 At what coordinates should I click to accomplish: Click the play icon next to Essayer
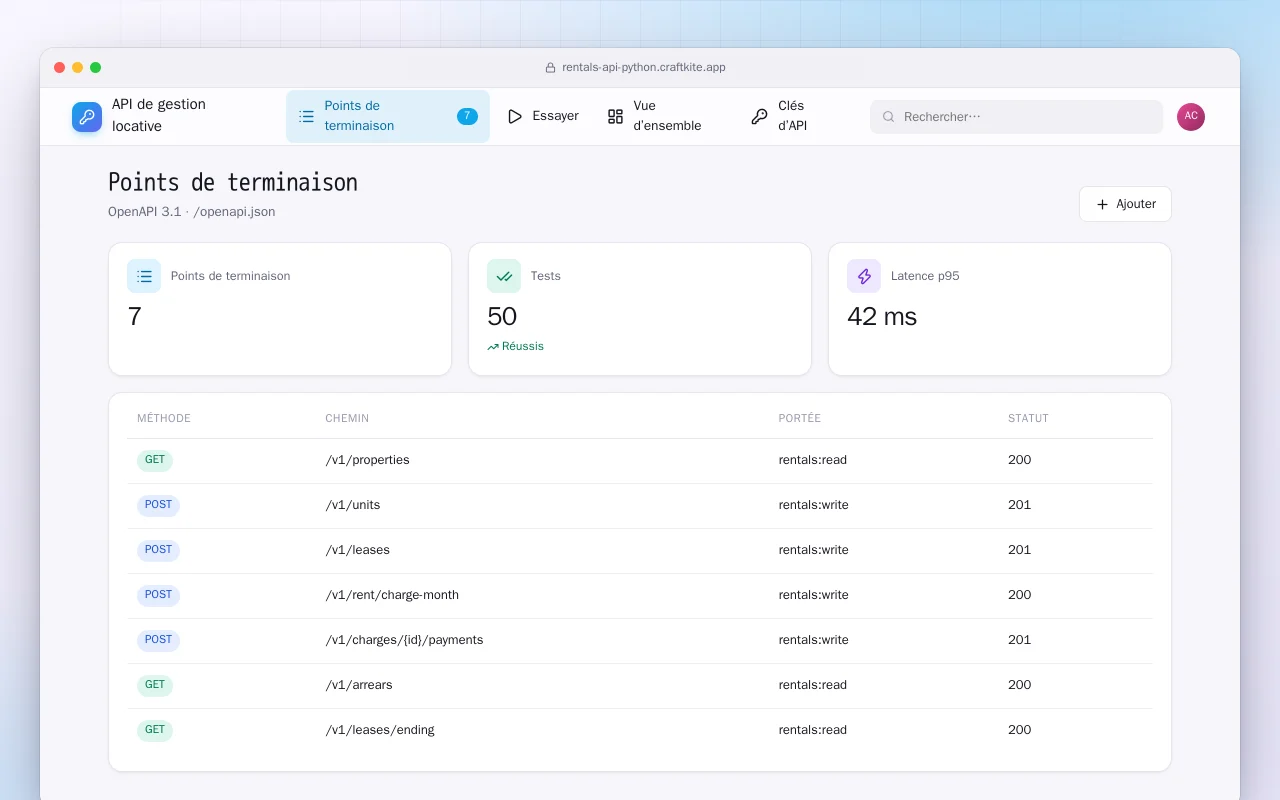515,117
